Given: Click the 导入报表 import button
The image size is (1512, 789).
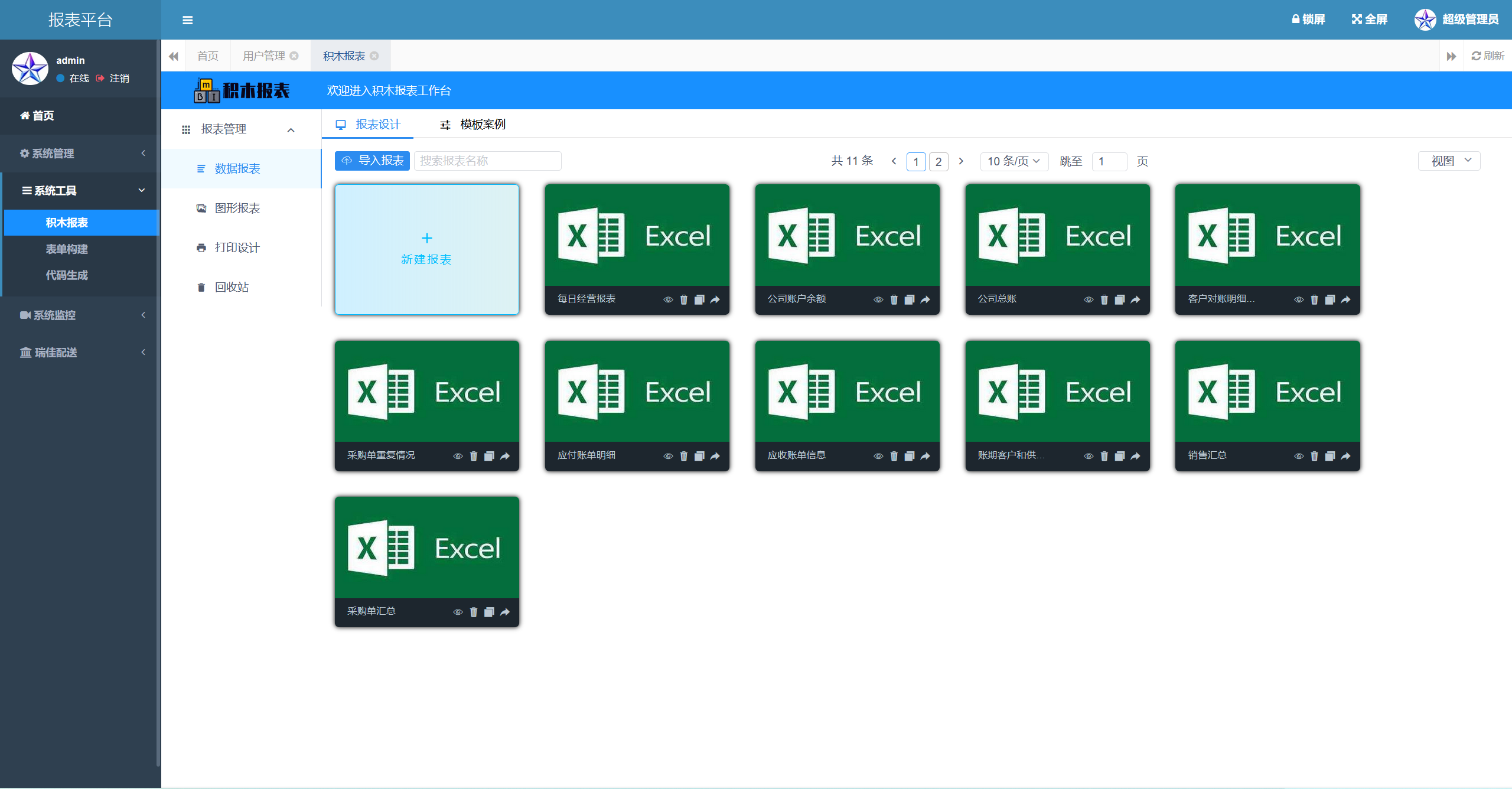Looking at the screenshot, I should (372, 161).
